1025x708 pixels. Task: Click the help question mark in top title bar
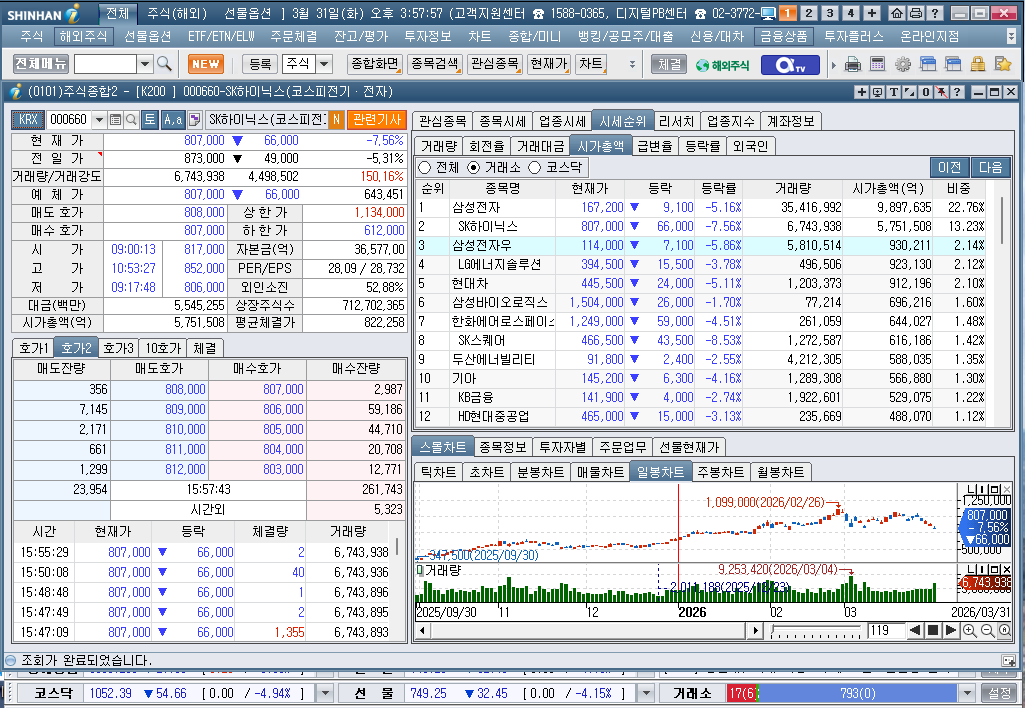935,13
